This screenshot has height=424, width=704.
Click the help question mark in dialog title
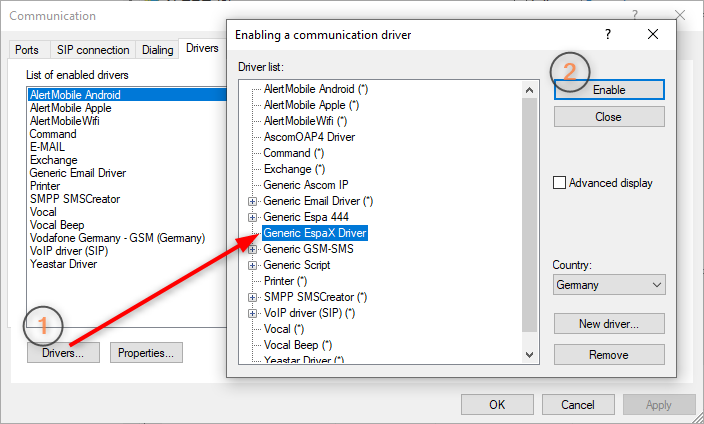607,34
